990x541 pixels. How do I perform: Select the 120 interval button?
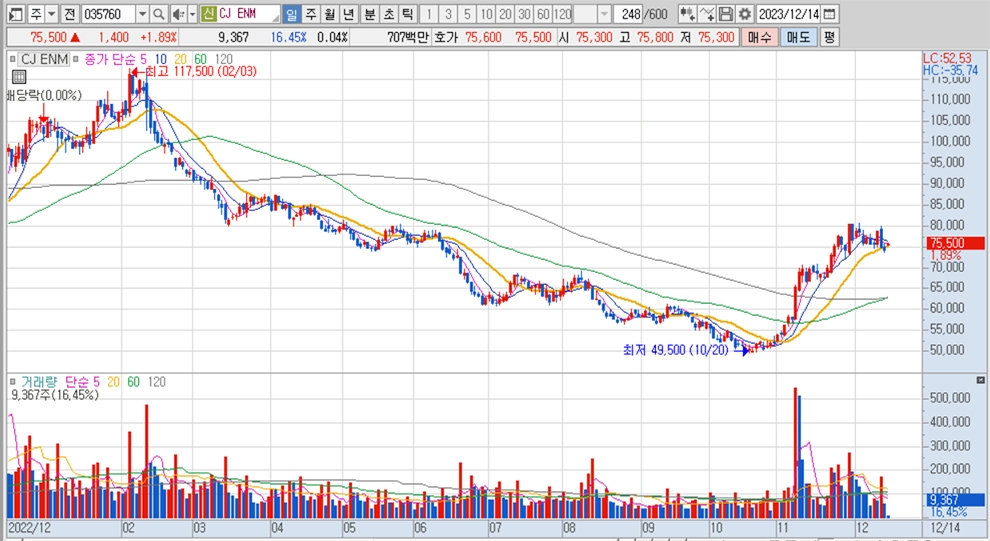click(x=562, y=14)
